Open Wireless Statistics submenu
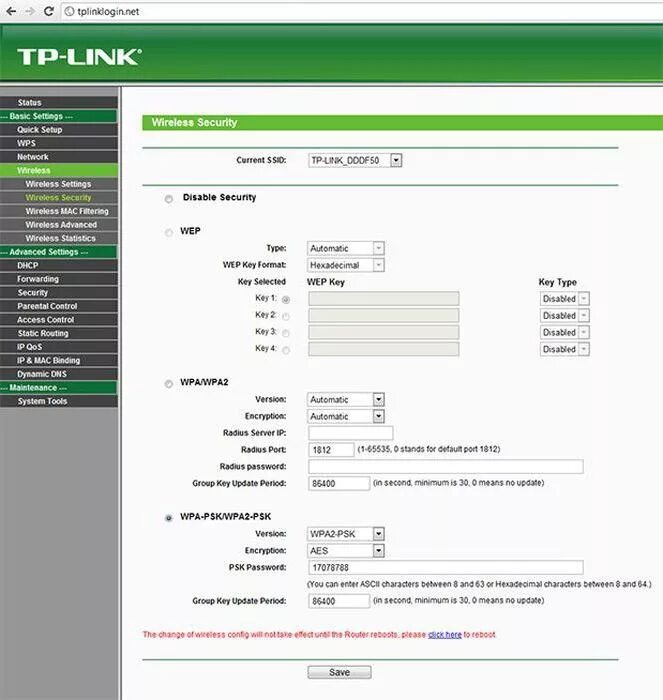663x700 pixels. click(x=59, y=238)
